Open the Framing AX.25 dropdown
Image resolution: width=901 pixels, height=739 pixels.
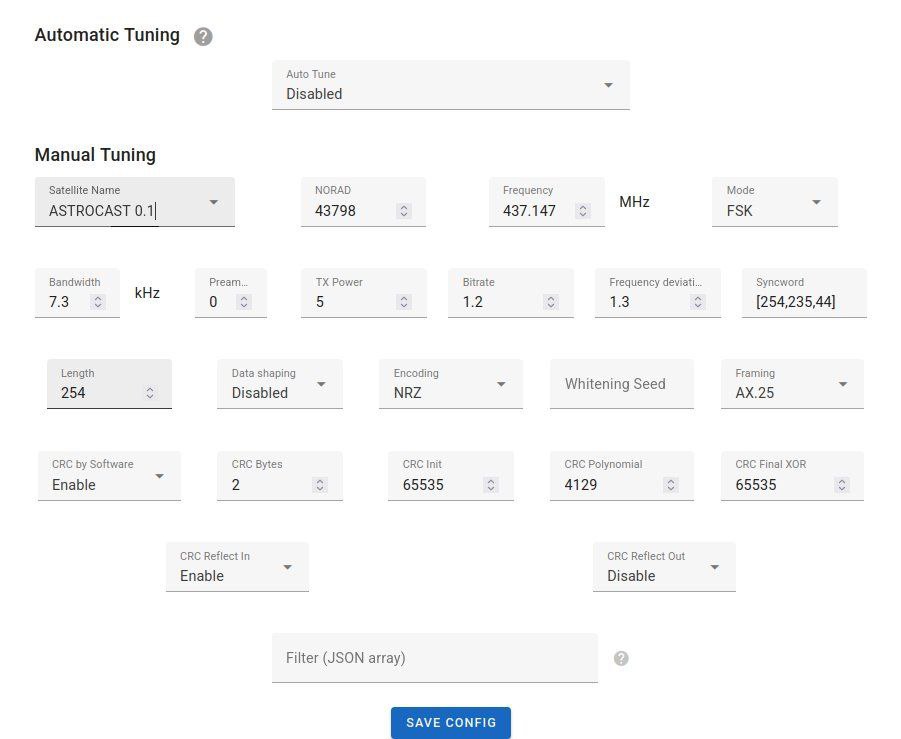pos(792,384)
